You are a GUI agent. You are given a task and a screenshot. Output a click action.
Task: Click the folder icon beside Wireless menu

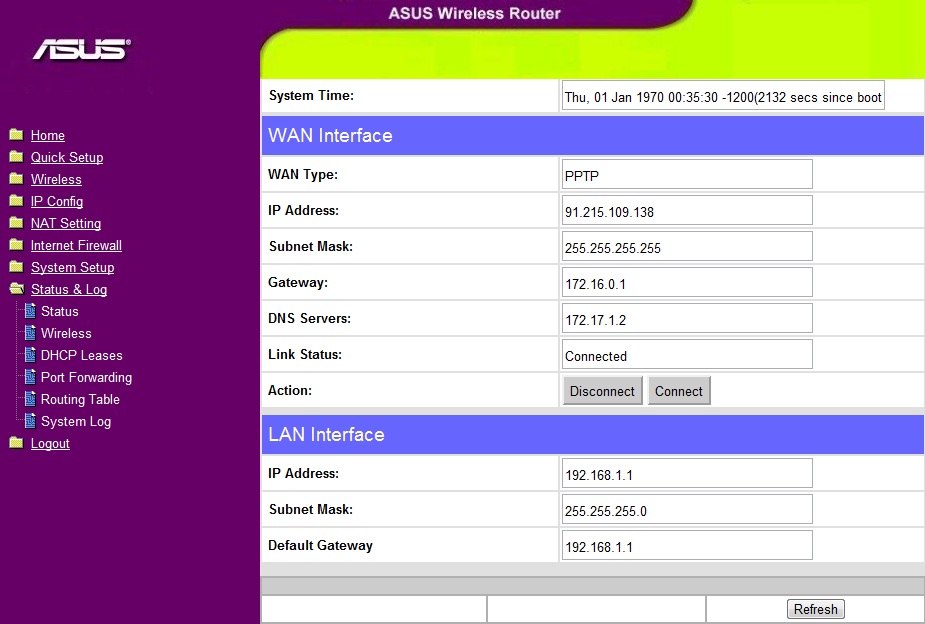coord(17,179)
